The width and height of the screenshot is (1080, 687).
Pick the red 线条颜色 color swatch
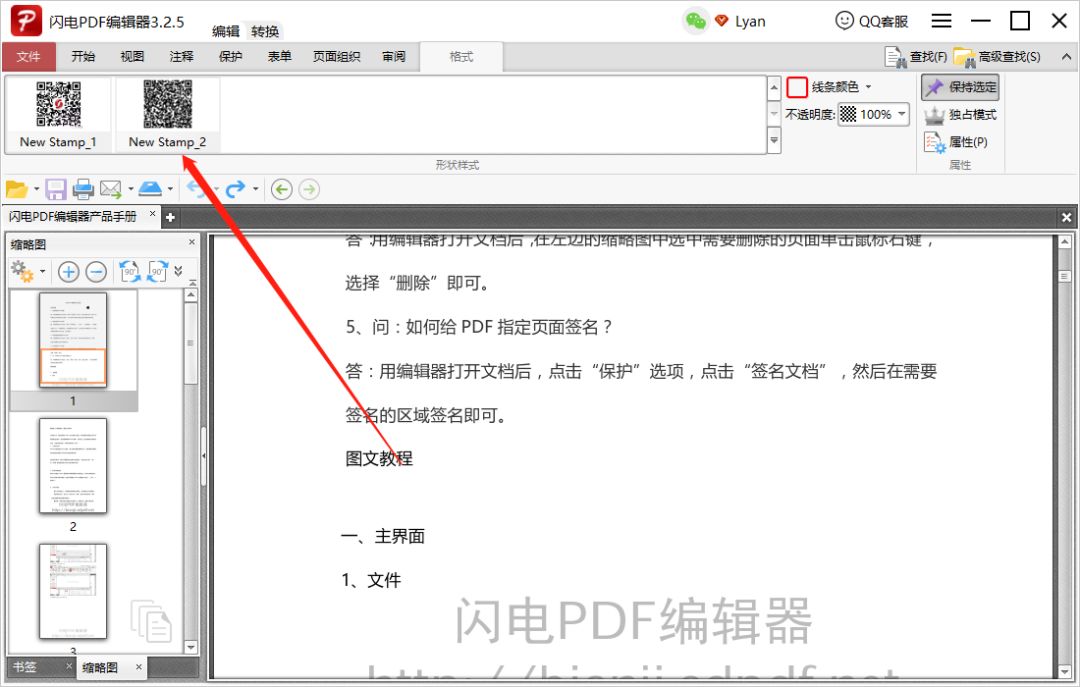click(x=797, y=87)
